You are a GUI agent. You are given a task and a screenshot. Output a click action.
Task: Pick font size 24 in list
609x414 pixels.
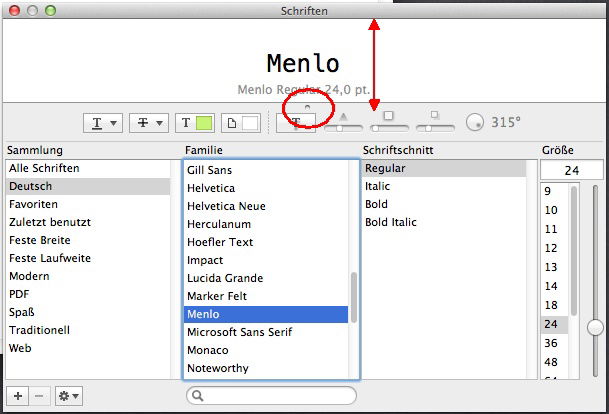pyautogui.click(x=555, y=324)
